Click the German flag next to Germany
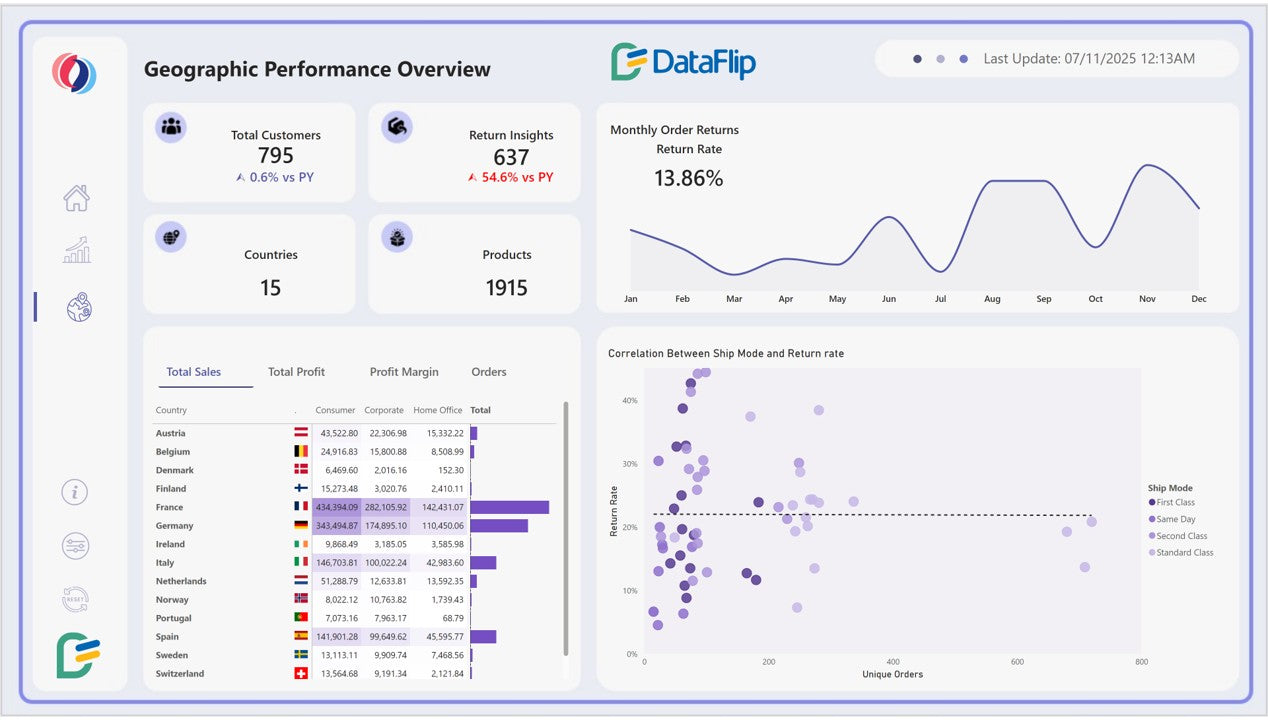The image size is (1268, 720). click(x=299, y=525)
